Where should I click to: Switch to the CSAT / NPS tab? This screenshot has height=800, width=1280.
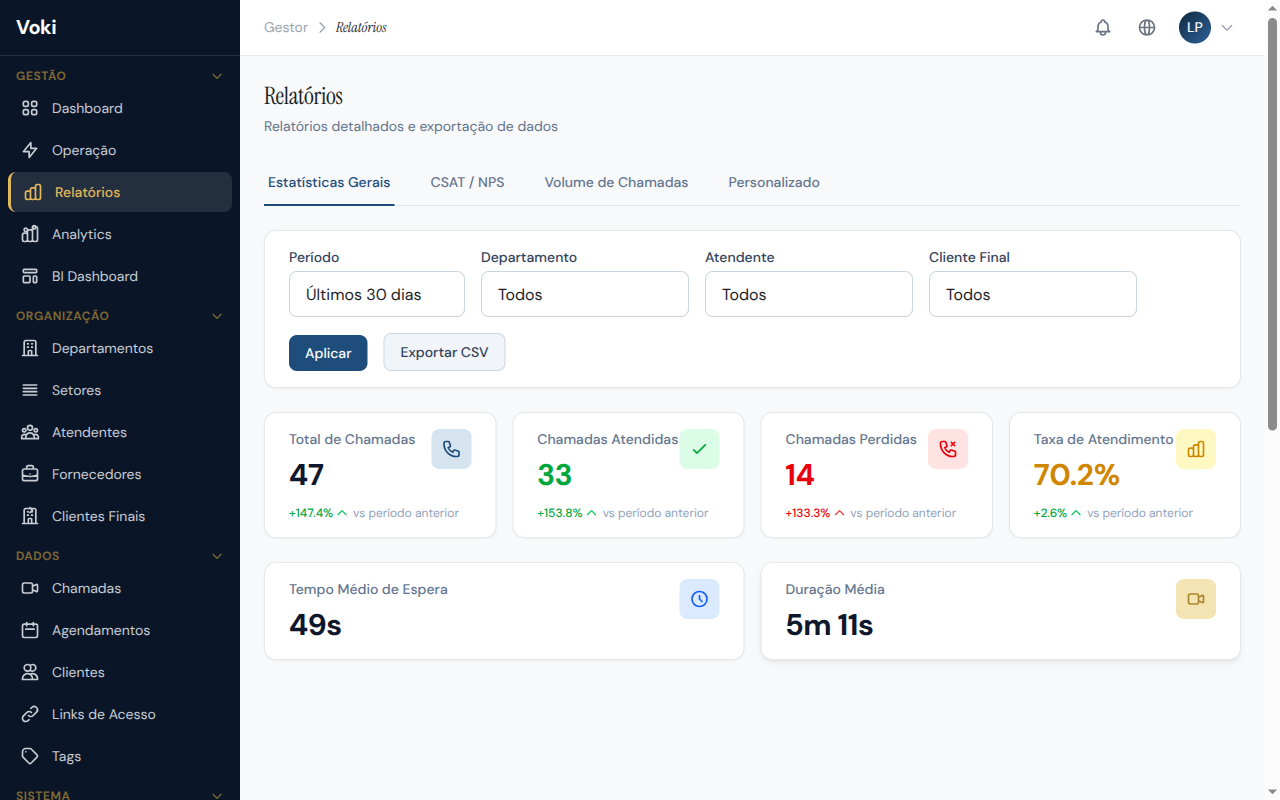tap(467, 182)
